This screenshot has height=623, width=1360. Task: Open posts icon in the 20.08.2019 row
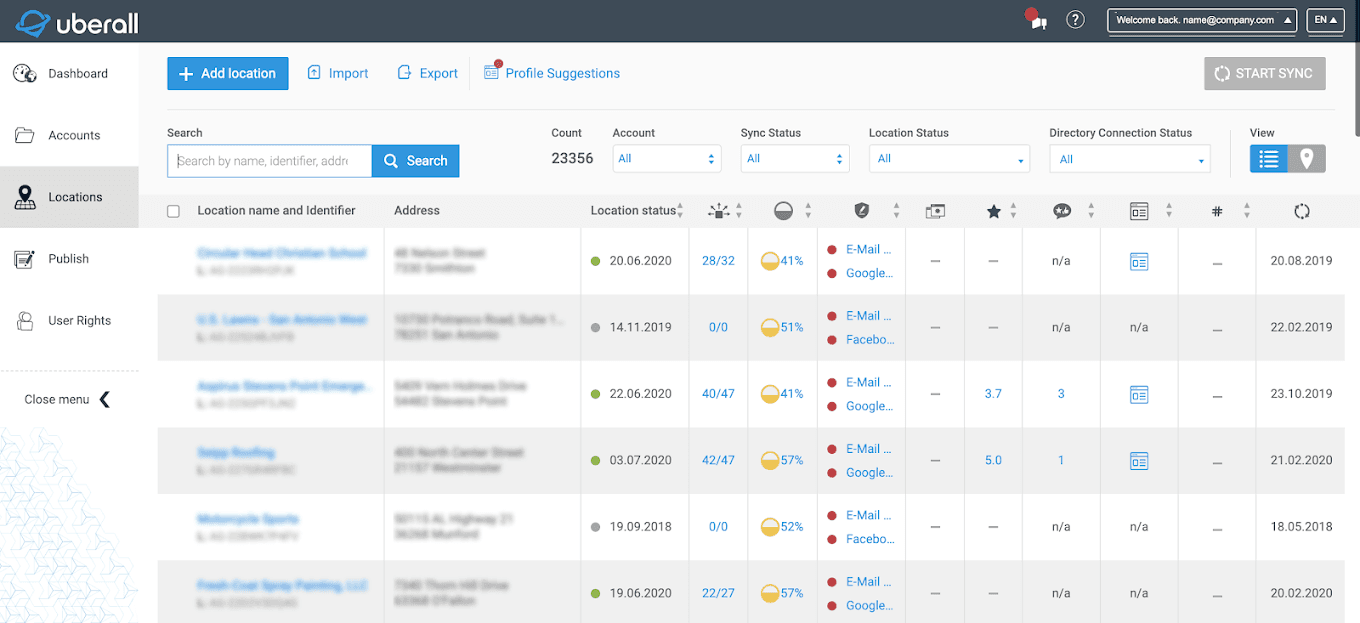pyautogui.click(x=1139, y=261)
